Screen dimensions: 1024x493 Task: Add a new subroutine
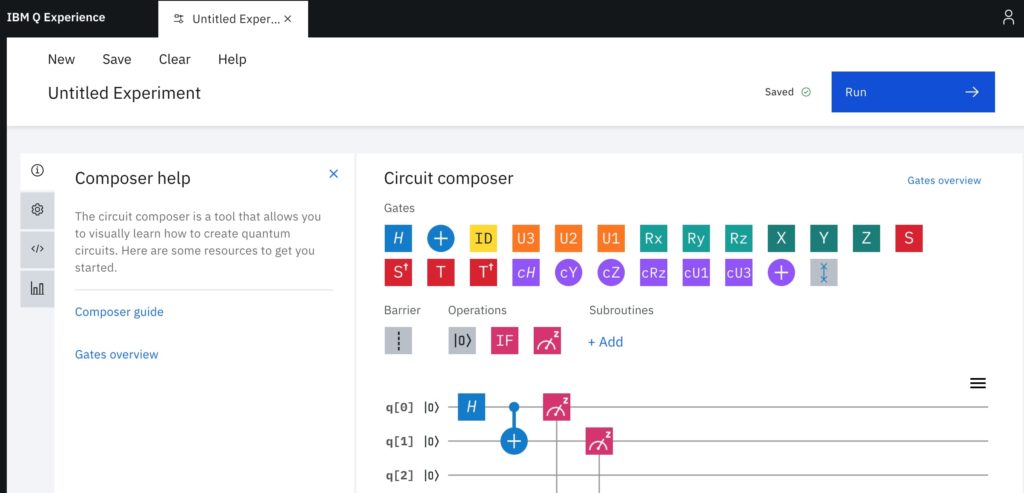(x=605, y=342)
